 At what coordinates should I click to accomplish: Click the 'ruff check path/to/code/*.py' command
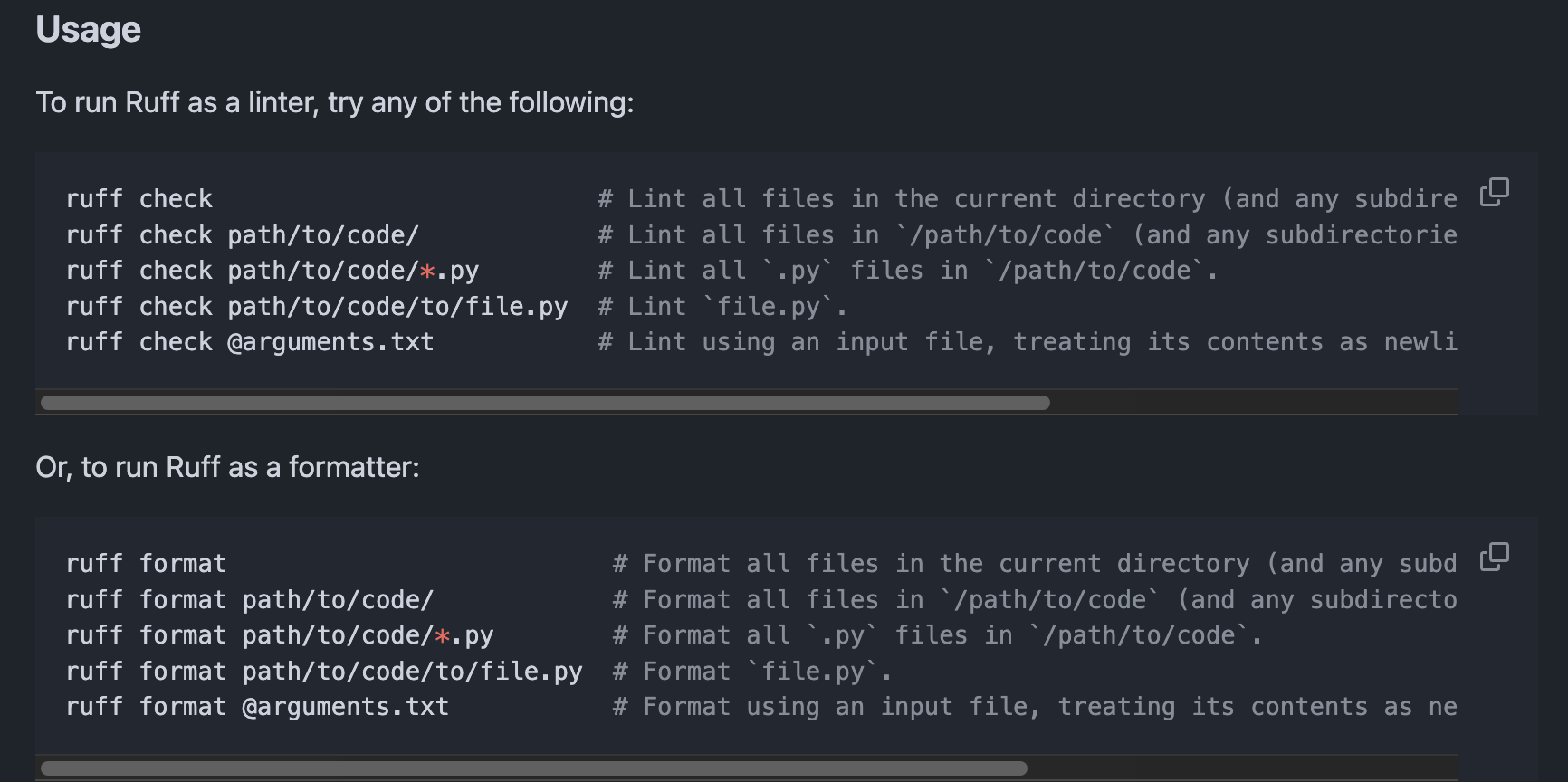click(272, 271)
